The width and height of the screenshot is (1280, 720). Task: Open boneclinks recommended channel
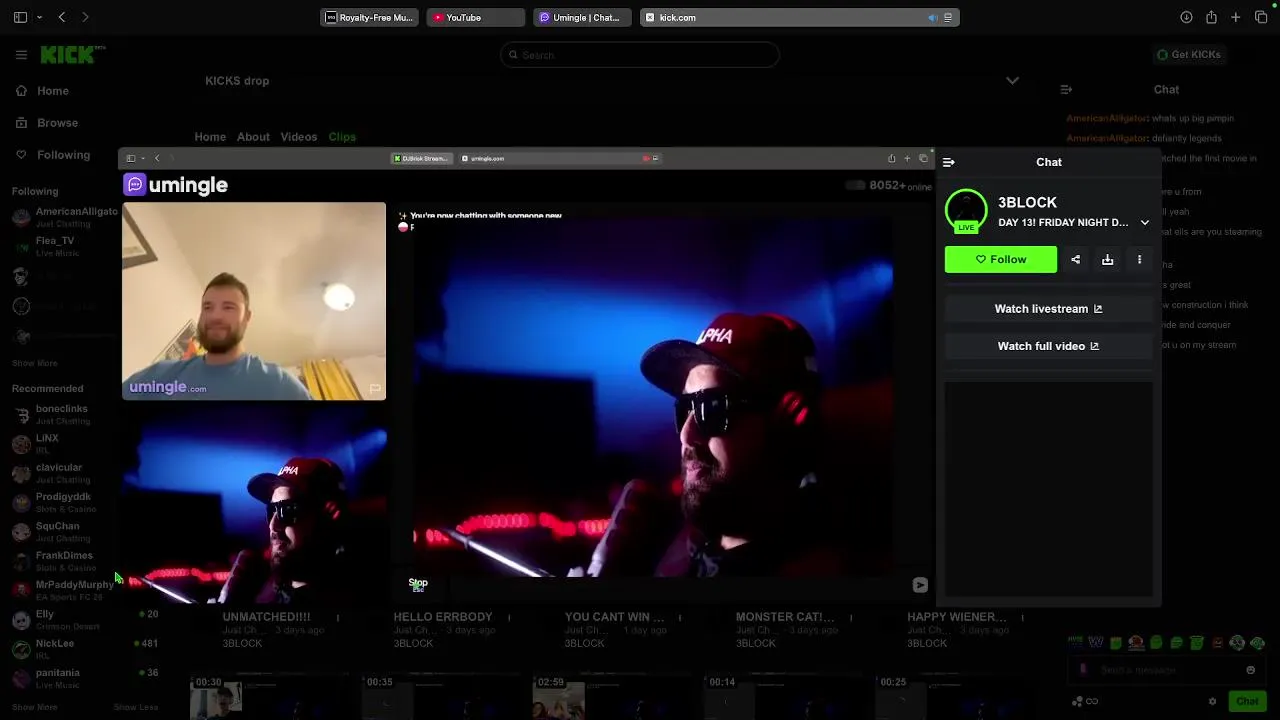(62, 414)
